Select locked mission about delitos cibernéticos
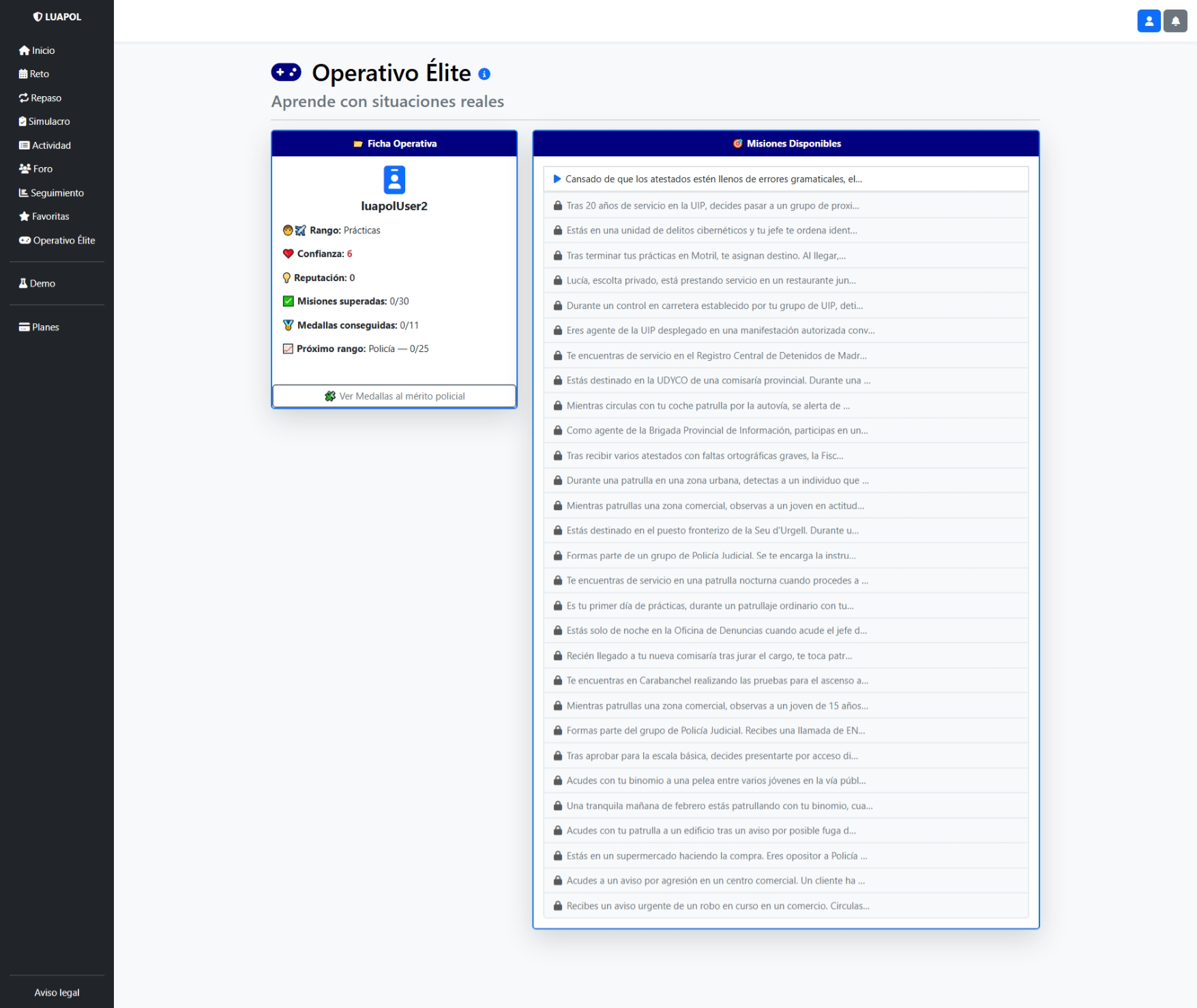1197x1008 pixels. [711, 231]
